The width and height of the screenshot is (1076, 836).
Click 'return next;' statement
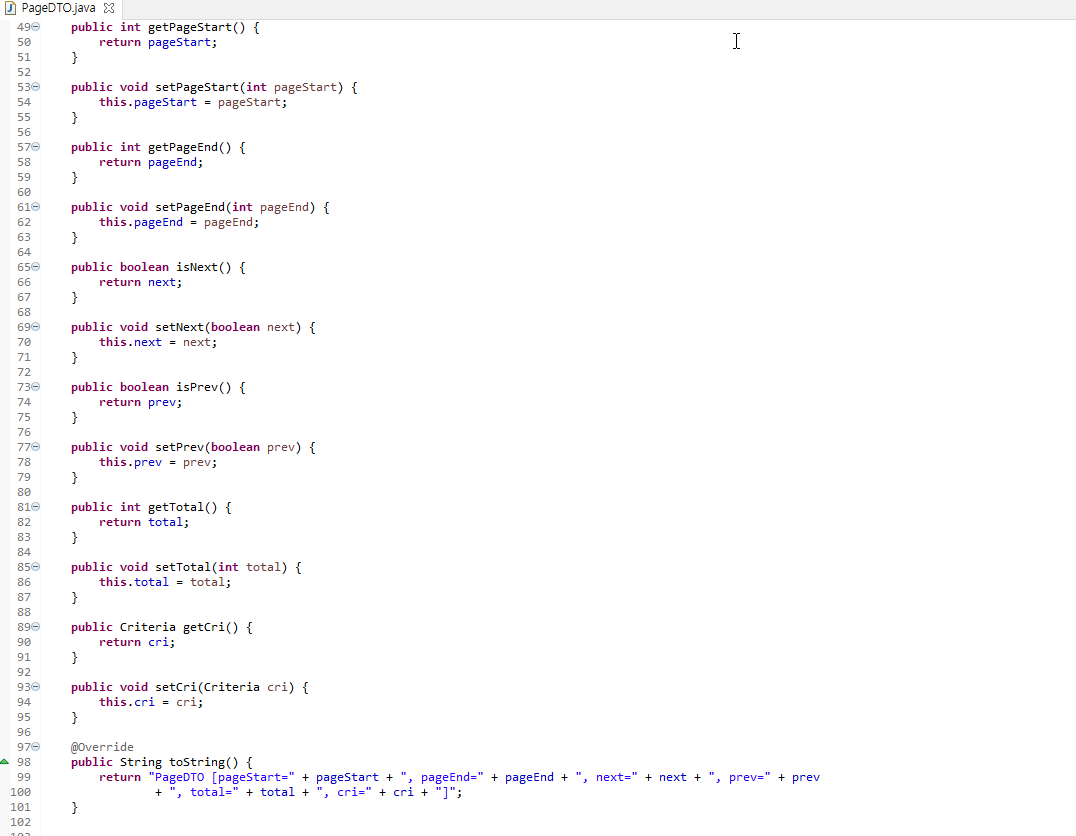pos(141,282)
